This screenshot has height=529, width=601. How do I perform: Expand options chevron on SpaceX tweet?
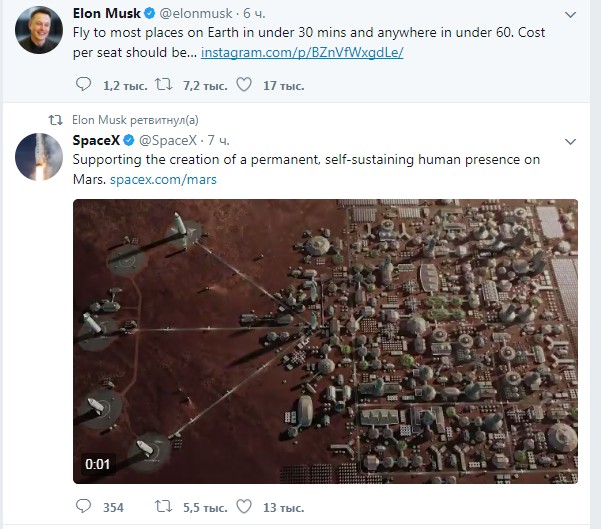(x=570, y=141)
